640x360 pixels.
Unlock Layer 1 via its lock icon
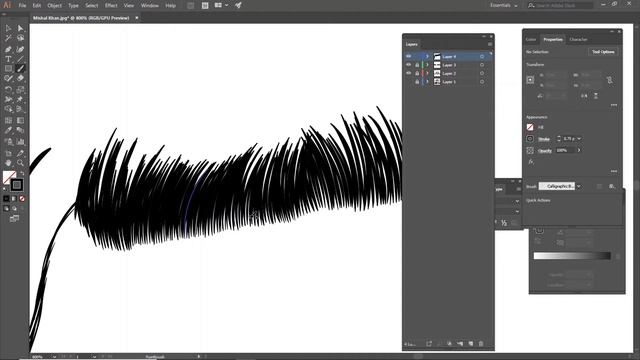[417, 82]
